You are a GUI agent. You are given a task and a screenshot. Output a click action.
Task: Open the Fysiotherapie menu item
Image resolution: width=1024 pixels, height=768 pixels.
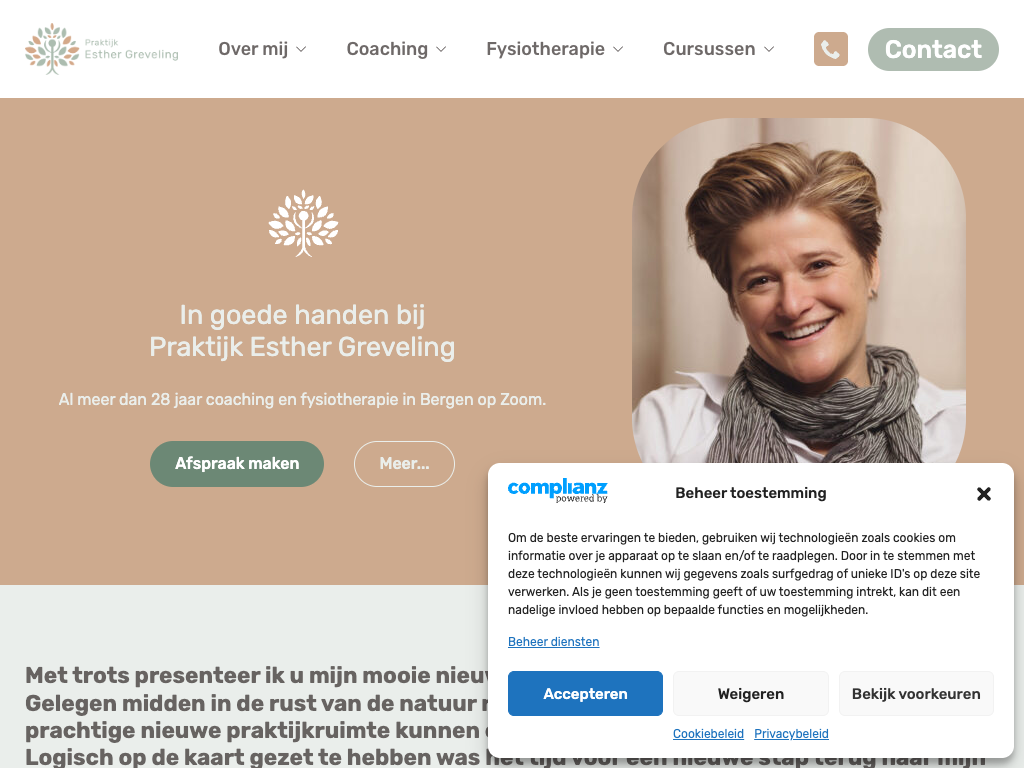click(x=545, y=49)
